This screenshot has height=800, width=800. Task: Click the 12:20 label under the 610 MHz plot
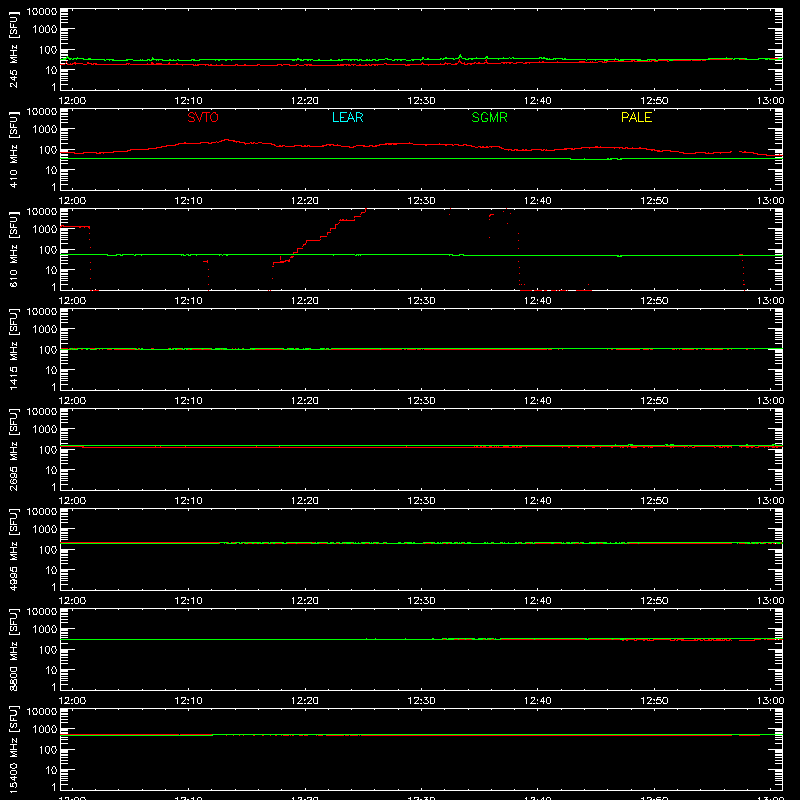point(305,301)
